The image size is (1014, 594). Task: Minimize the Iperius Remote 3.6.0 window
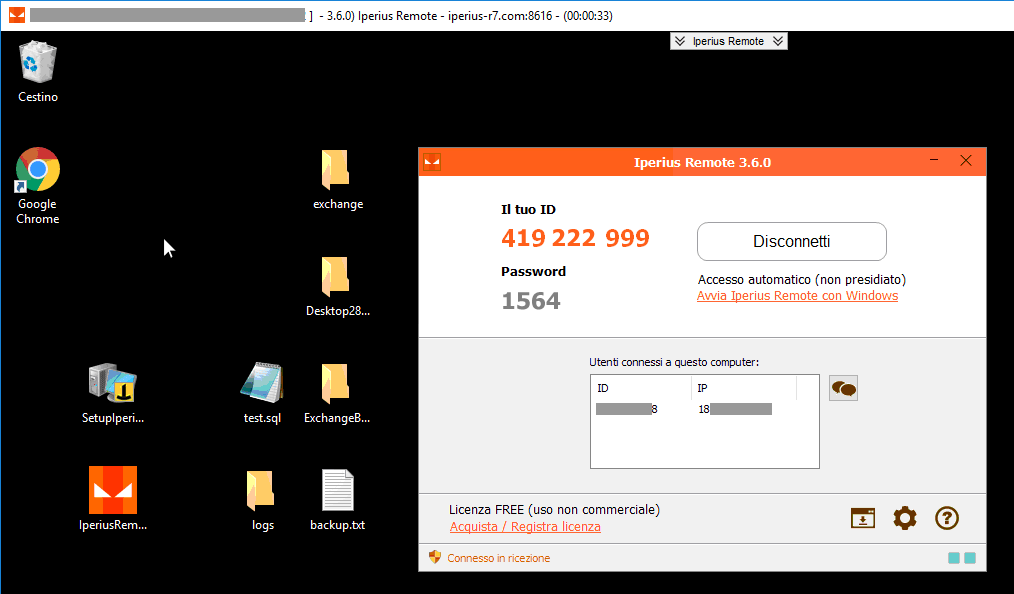tap(933, 161)
